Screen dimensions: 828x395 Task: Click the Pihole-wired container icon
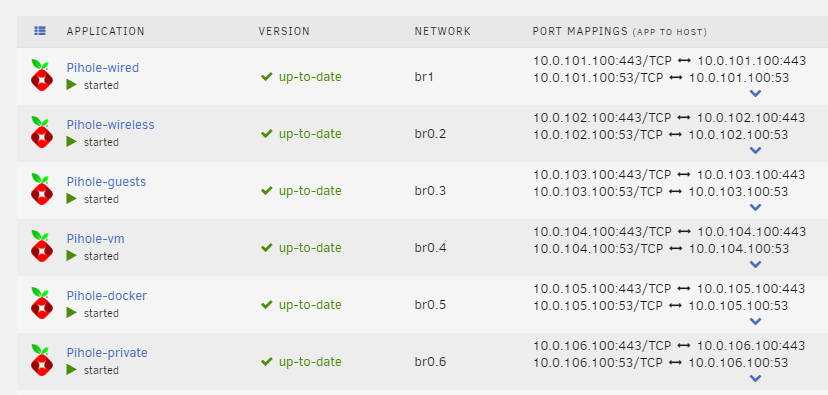click(42, 75)
